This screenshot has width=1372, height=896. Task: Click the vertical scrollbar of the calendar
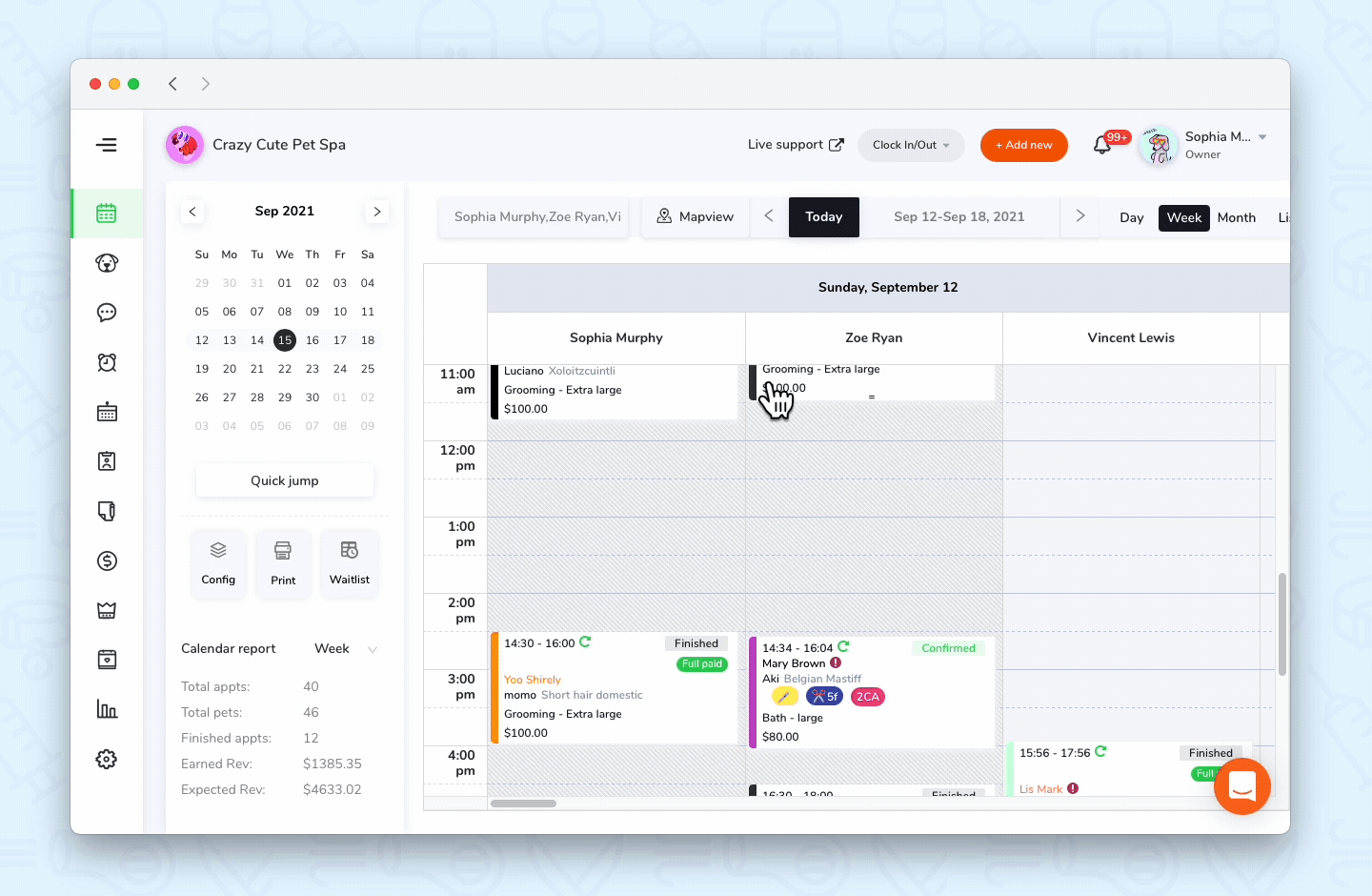point(1282,624)
